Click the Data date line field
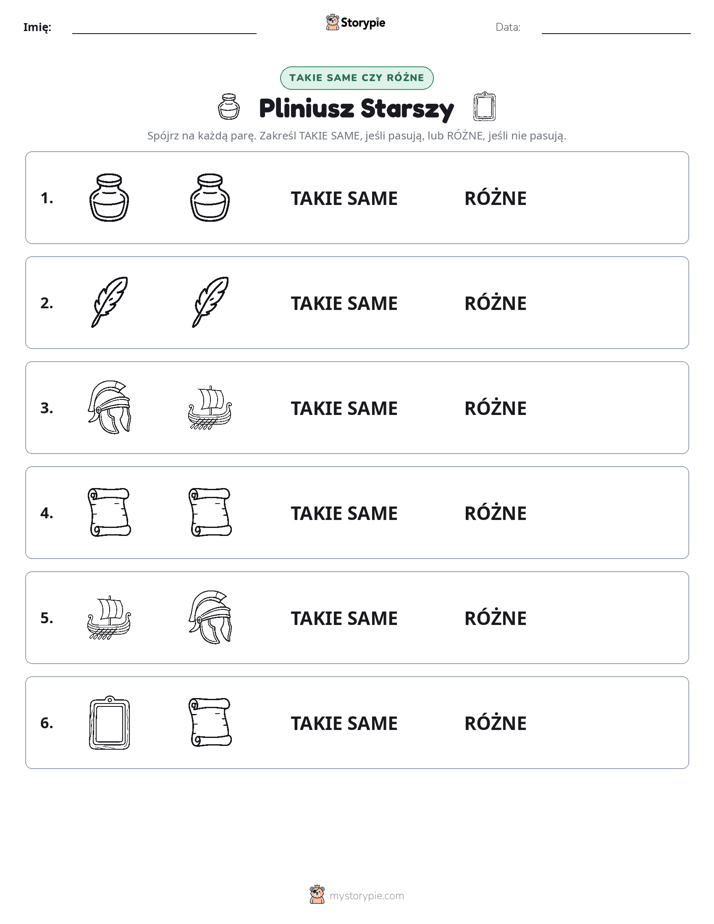 pyautogui.click(x=616, y=27)
